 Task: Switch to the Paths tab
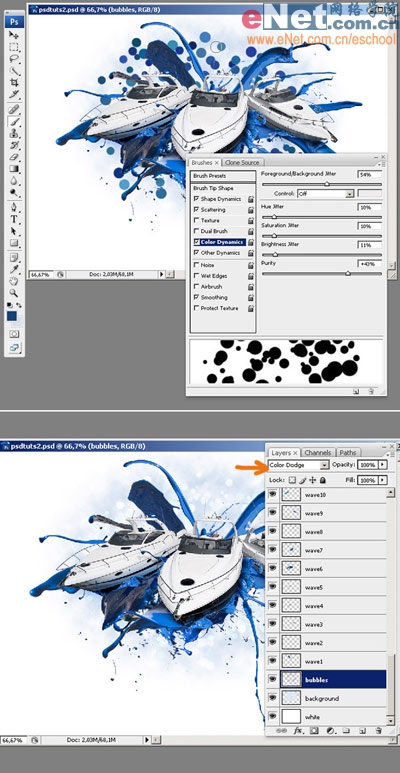(348, 453)
